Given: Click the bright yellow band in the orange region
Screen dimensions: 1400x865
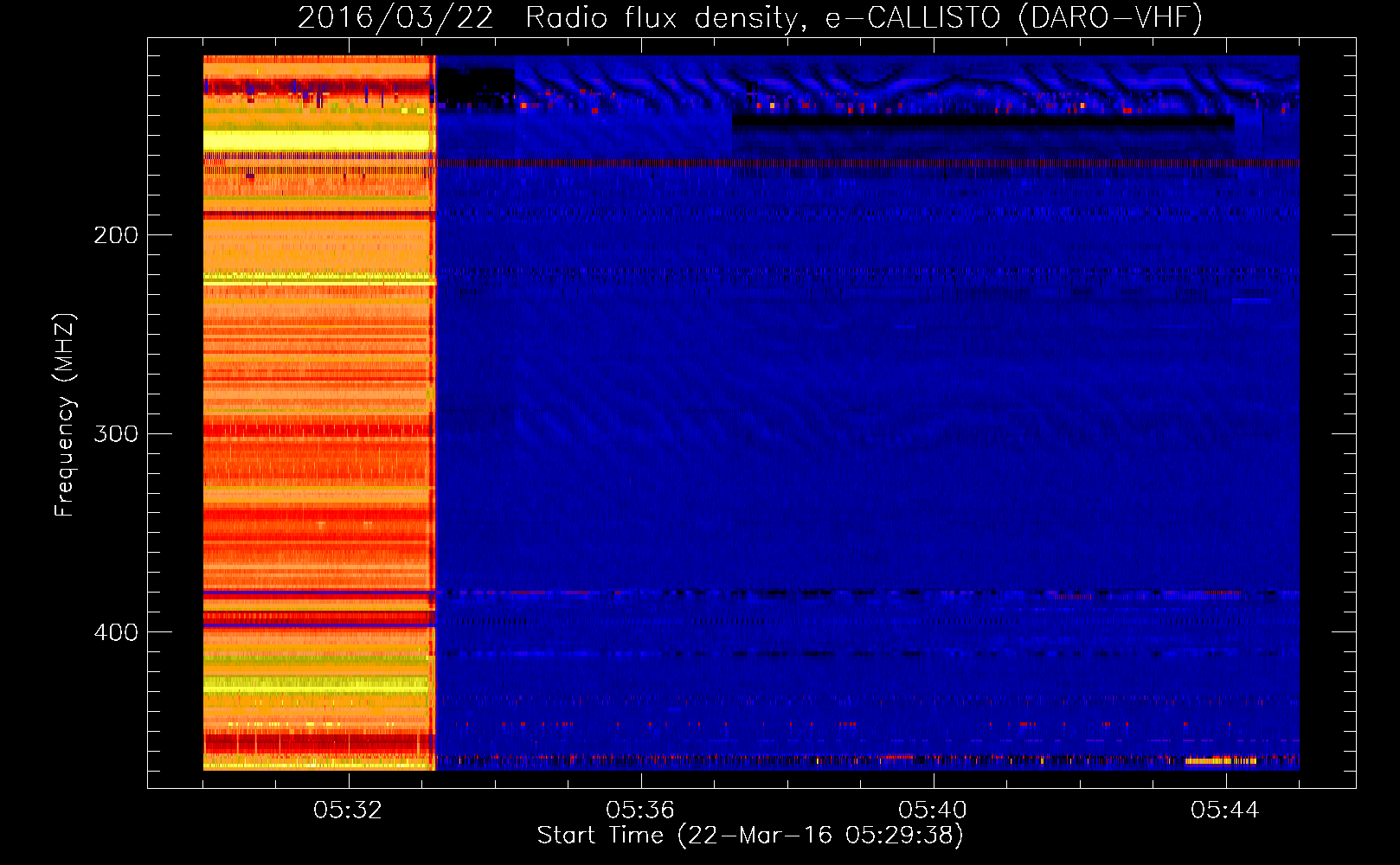Looking at the screenshot, I should coord(317,140).
